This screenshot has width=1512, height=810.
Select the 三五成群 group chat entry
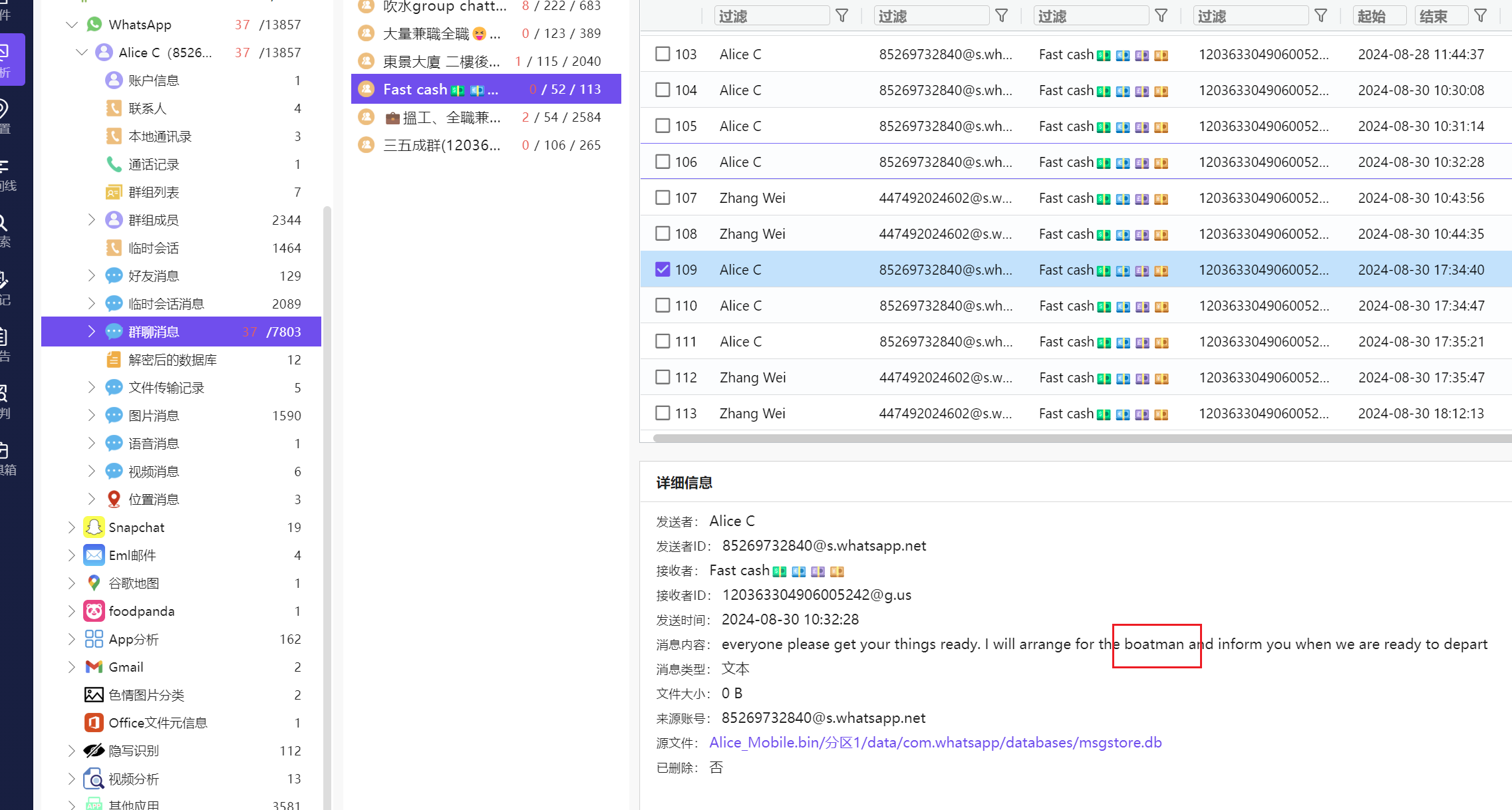click(442, 145)
